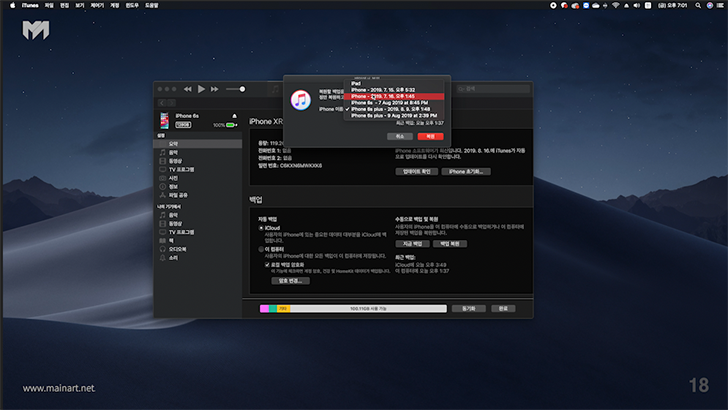Screen dimensions: 728x410
Task: Open 사진 in the settings sidebar
Action: 198,178
